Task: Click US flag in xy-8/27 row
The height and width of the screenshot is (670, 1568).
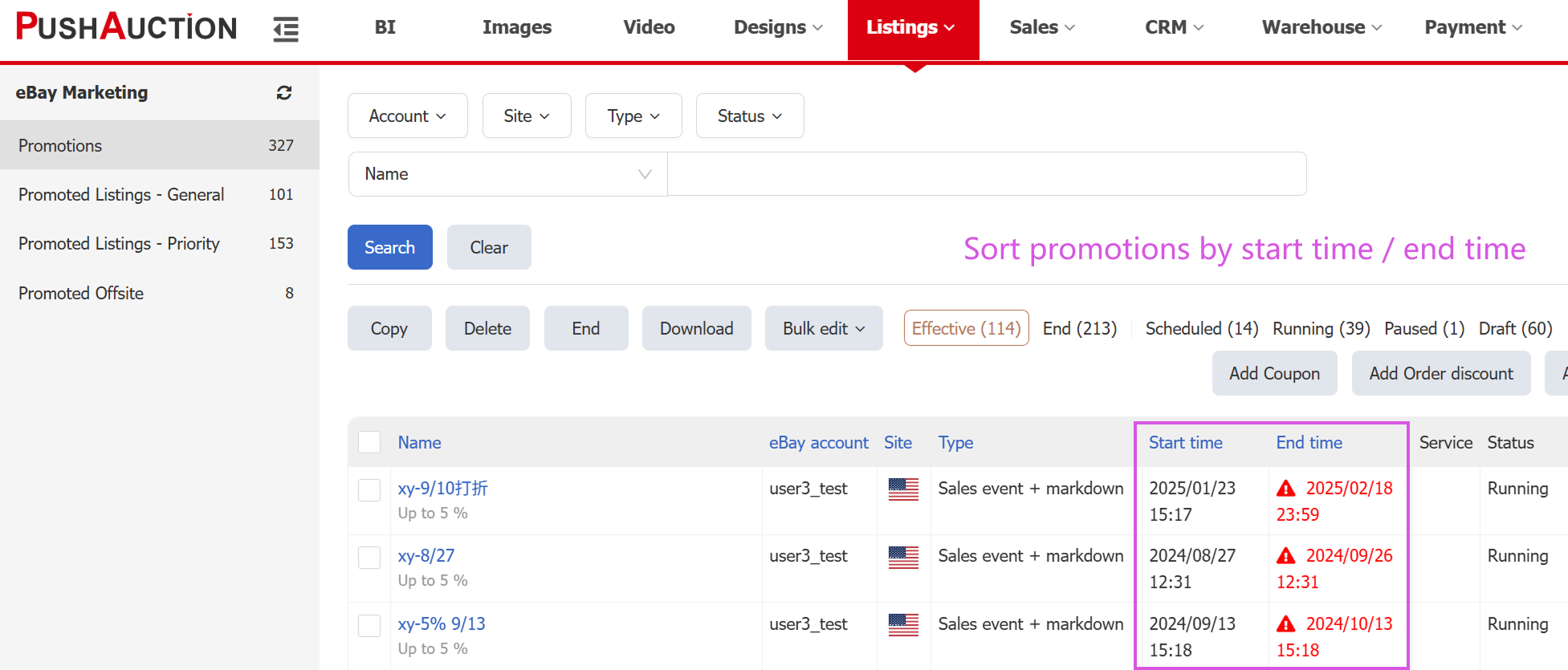Action: click(903, 557)
